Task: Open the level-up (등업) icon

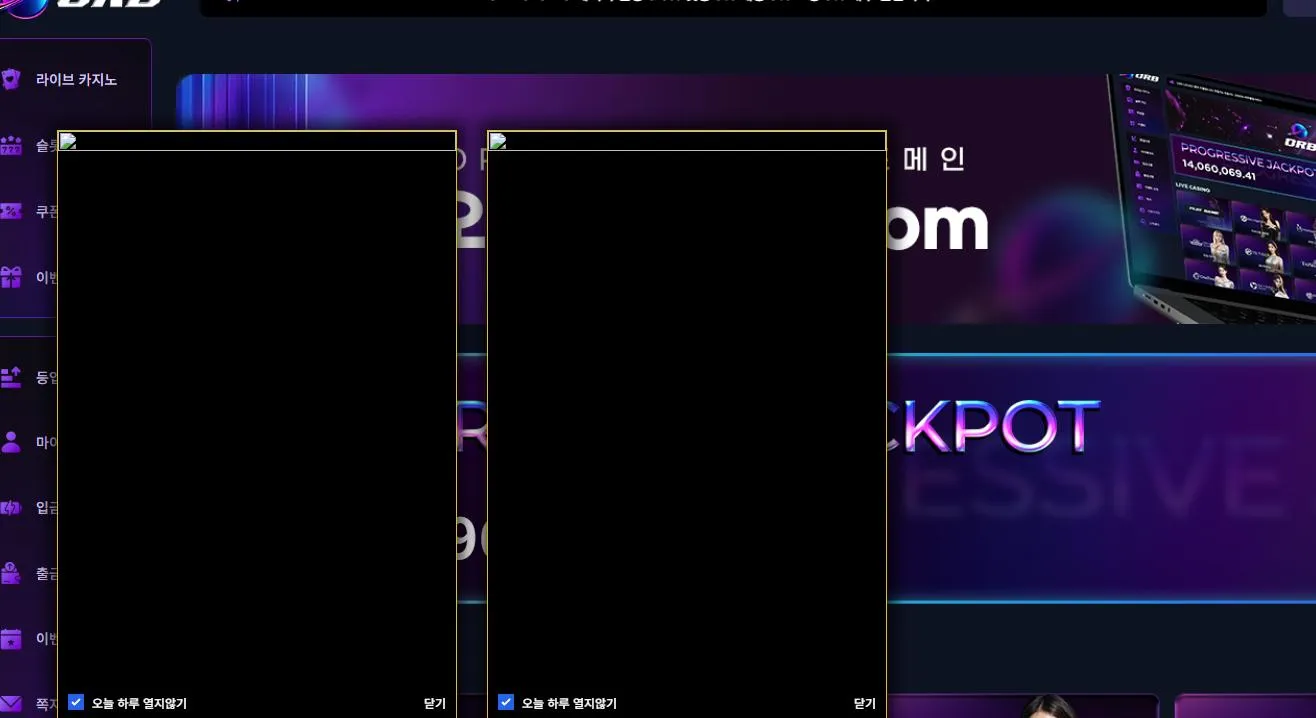Action: [11, 377]
